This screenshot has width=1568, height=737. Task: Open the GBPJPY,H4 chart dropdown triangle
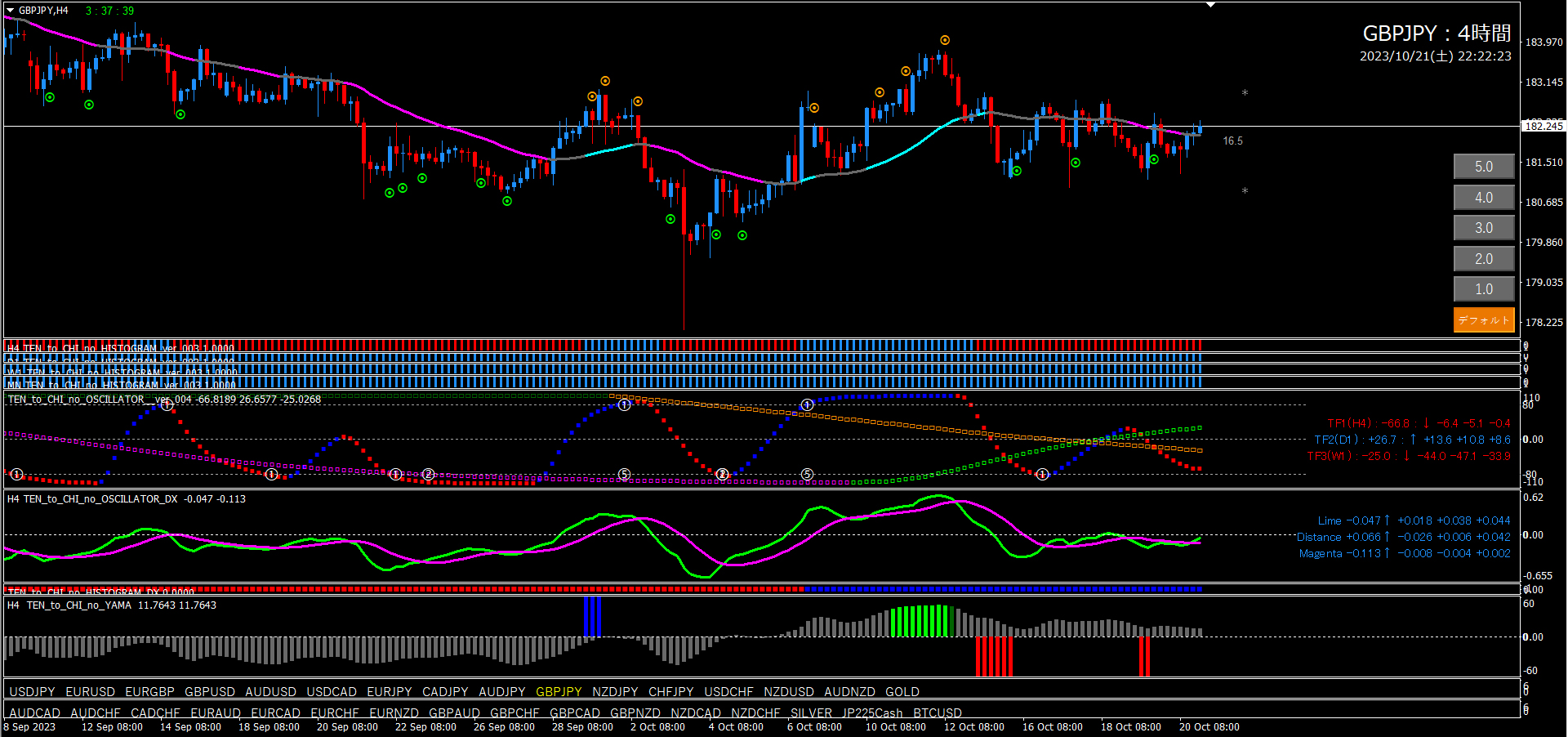11,11
